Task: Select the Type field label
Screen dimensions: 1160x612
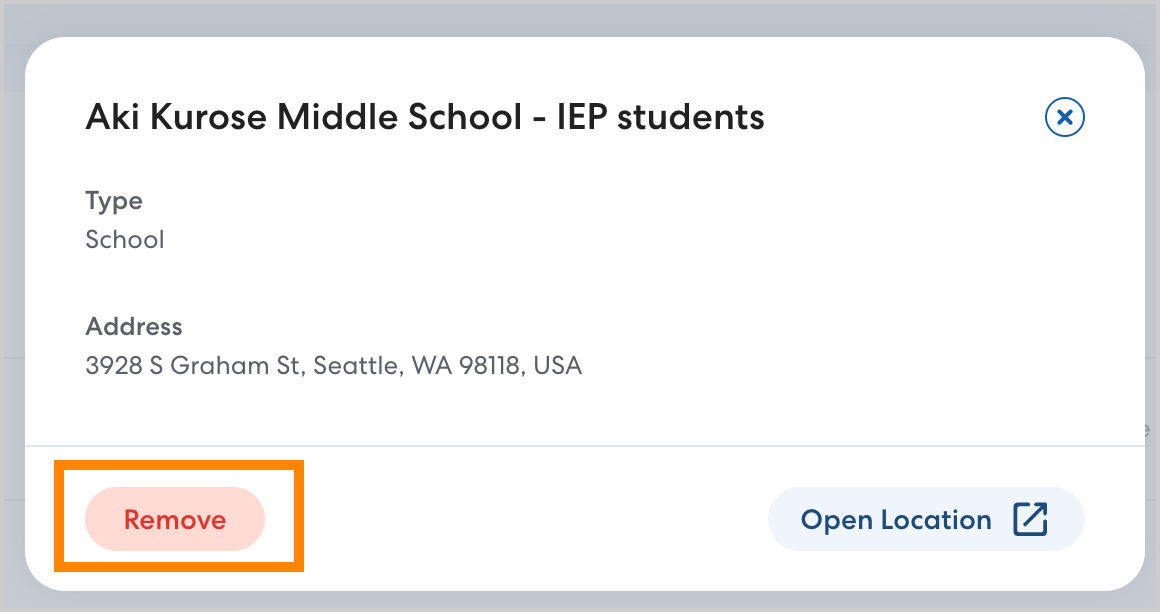Action: click(114, 201)
